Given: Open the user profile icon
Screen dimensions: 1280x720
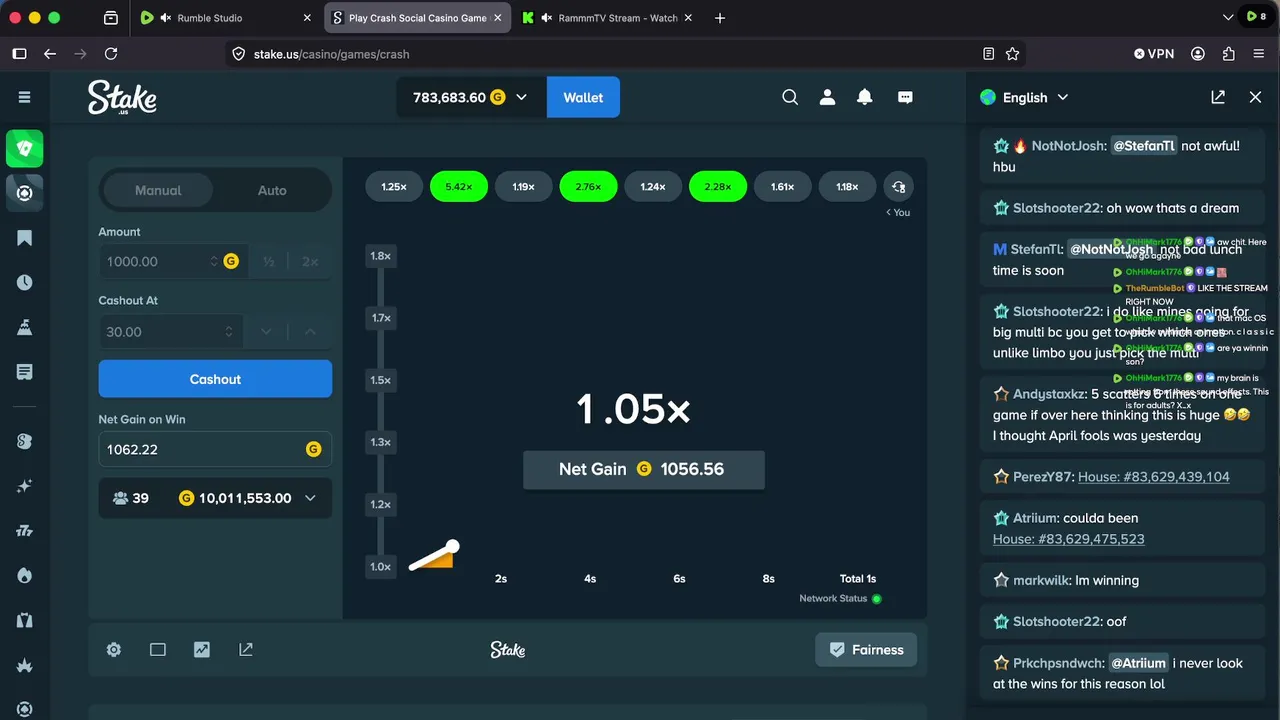Looking at the screenshot, I should (x=827, y=97).
